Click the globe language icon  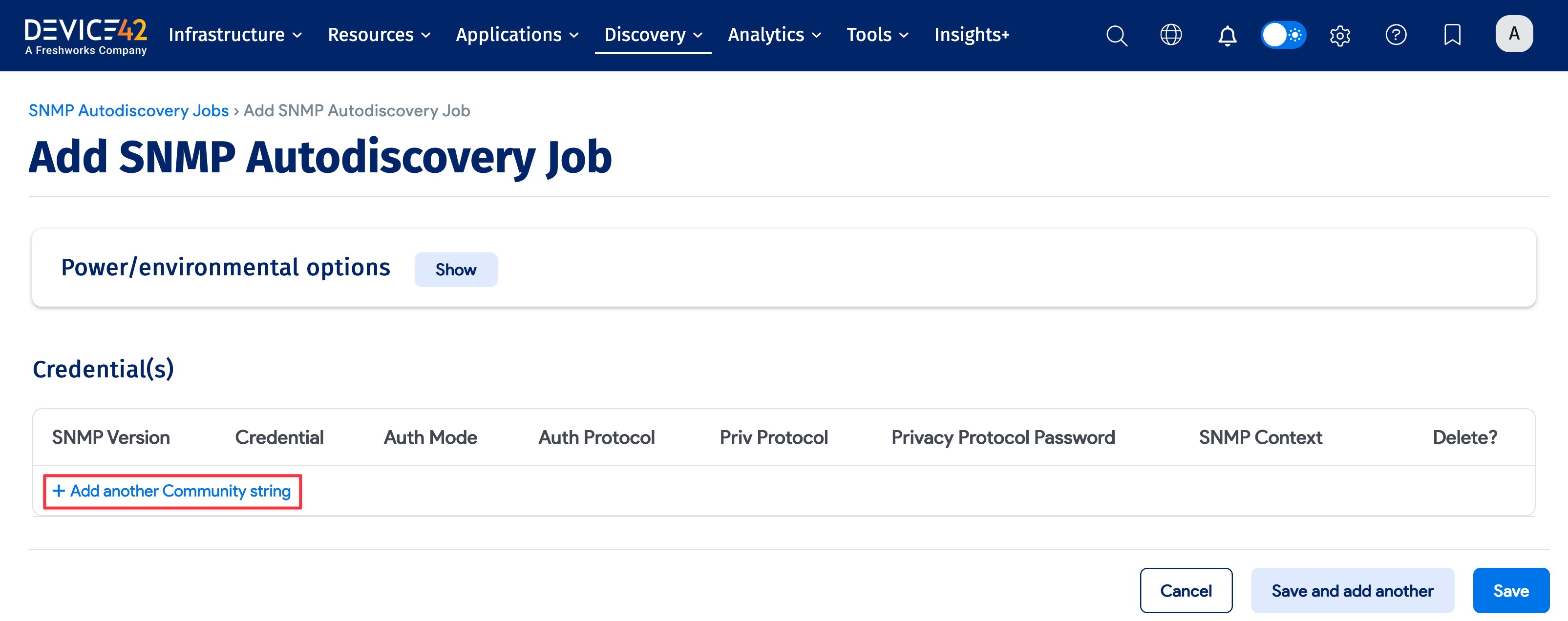[x=1170, y=35]
